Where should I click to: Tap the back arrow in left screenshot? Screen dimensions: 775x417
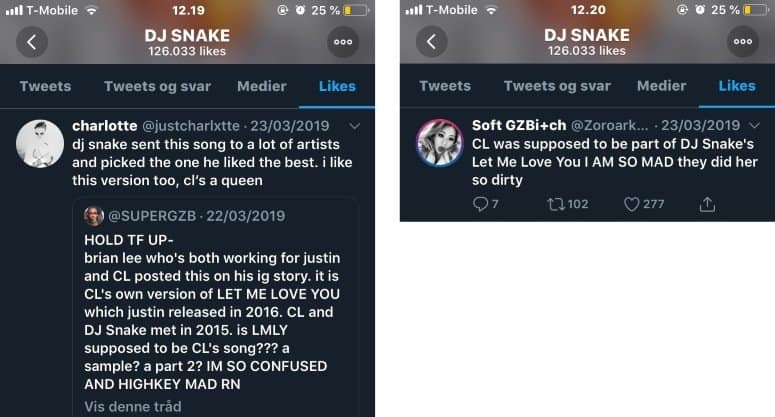[x=32, y=42]
